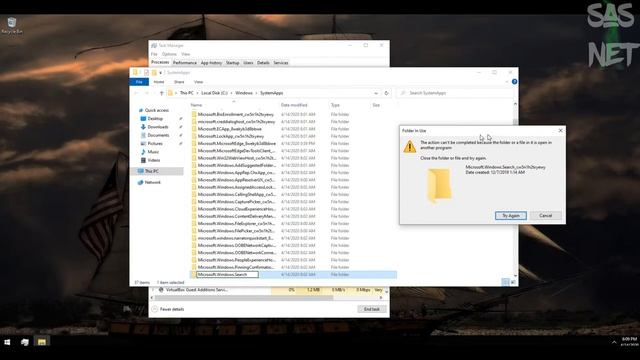
Task: Select Documents in navigation pane
Action: pyautogui.click(x=158, y=135)
